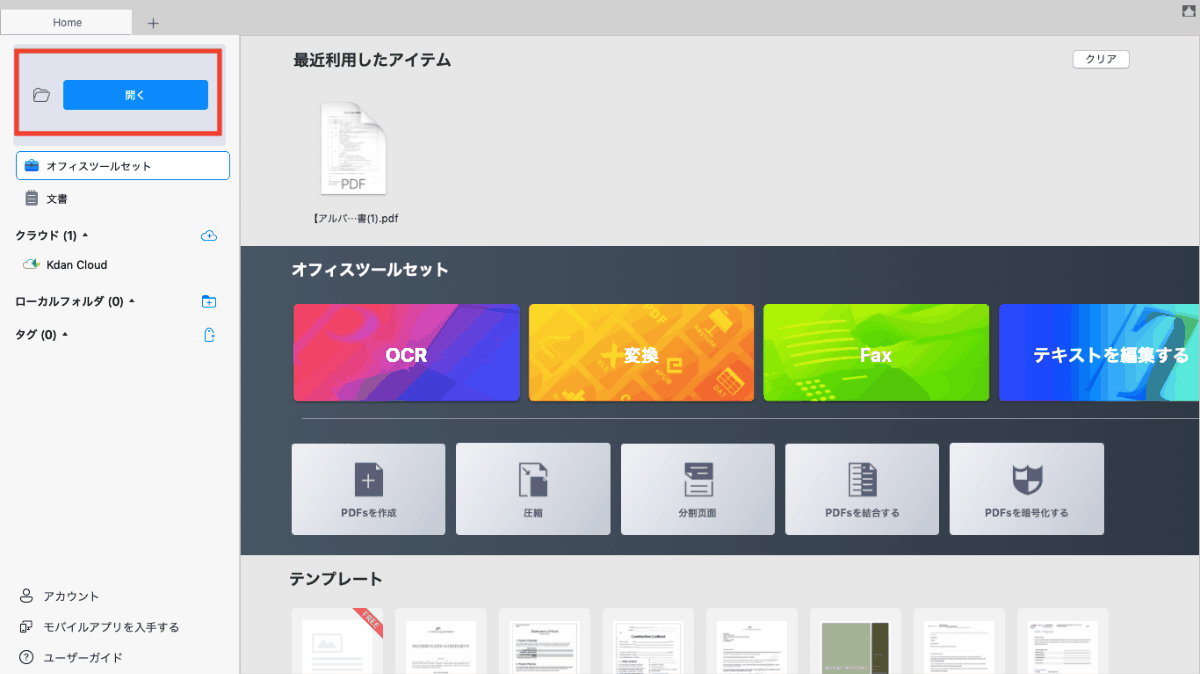Click the PDFsを作成 tile

pos(368,489)
